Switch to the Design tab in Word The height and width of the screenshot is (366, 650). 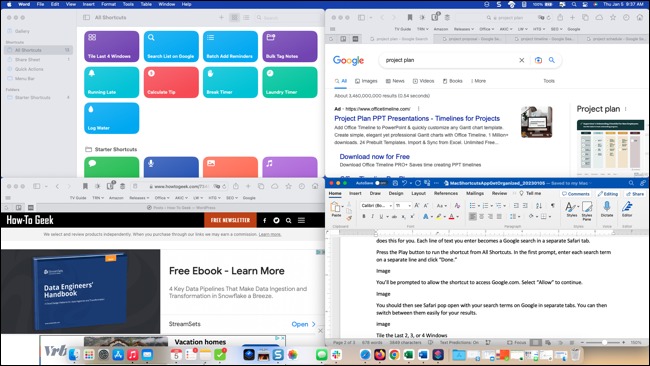[x=396, y=193]
